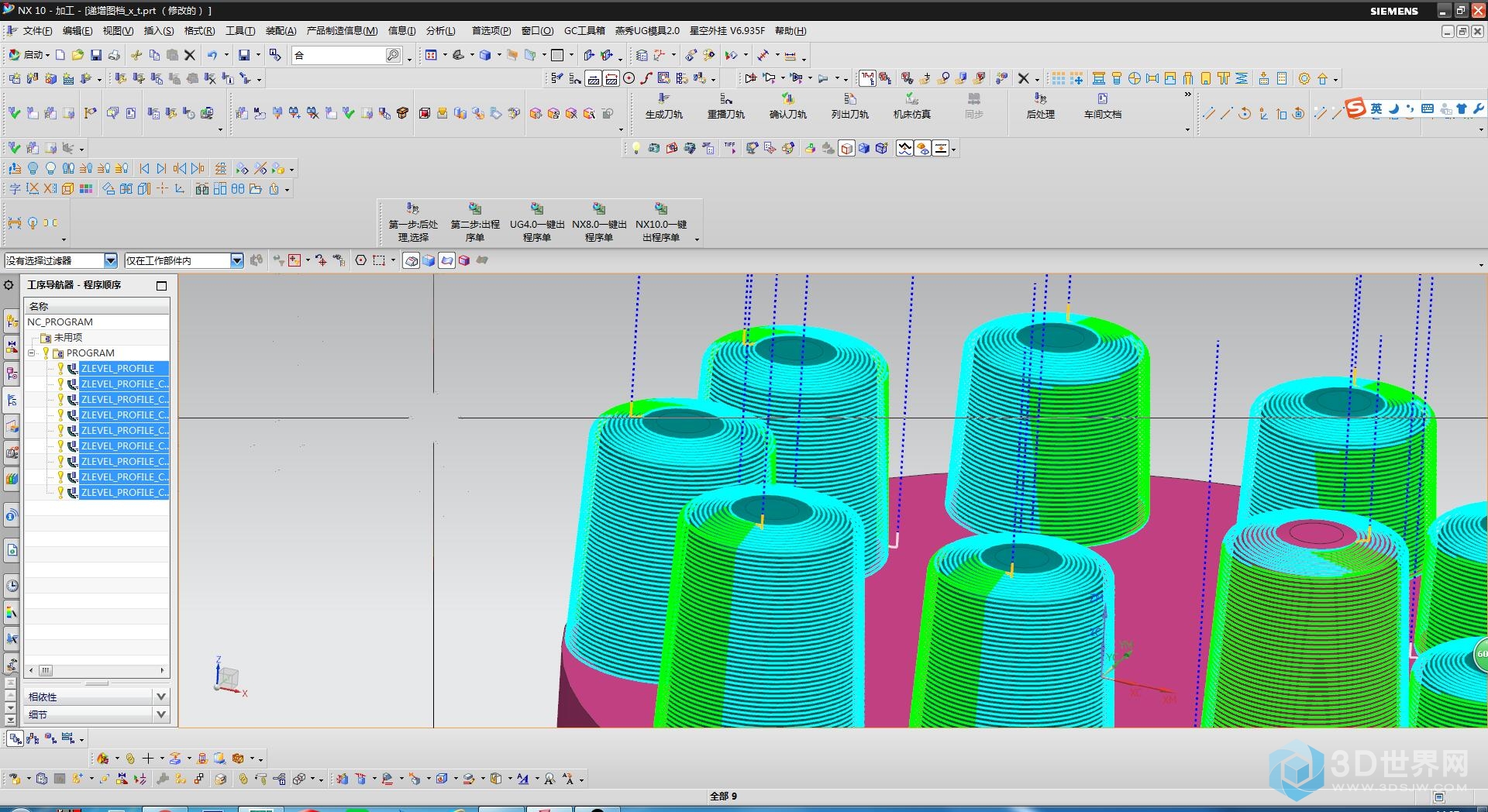Viewport: 1488px width, 812px height.
Task: Click the navigator settings gear icon
Action: click(9, 285)
